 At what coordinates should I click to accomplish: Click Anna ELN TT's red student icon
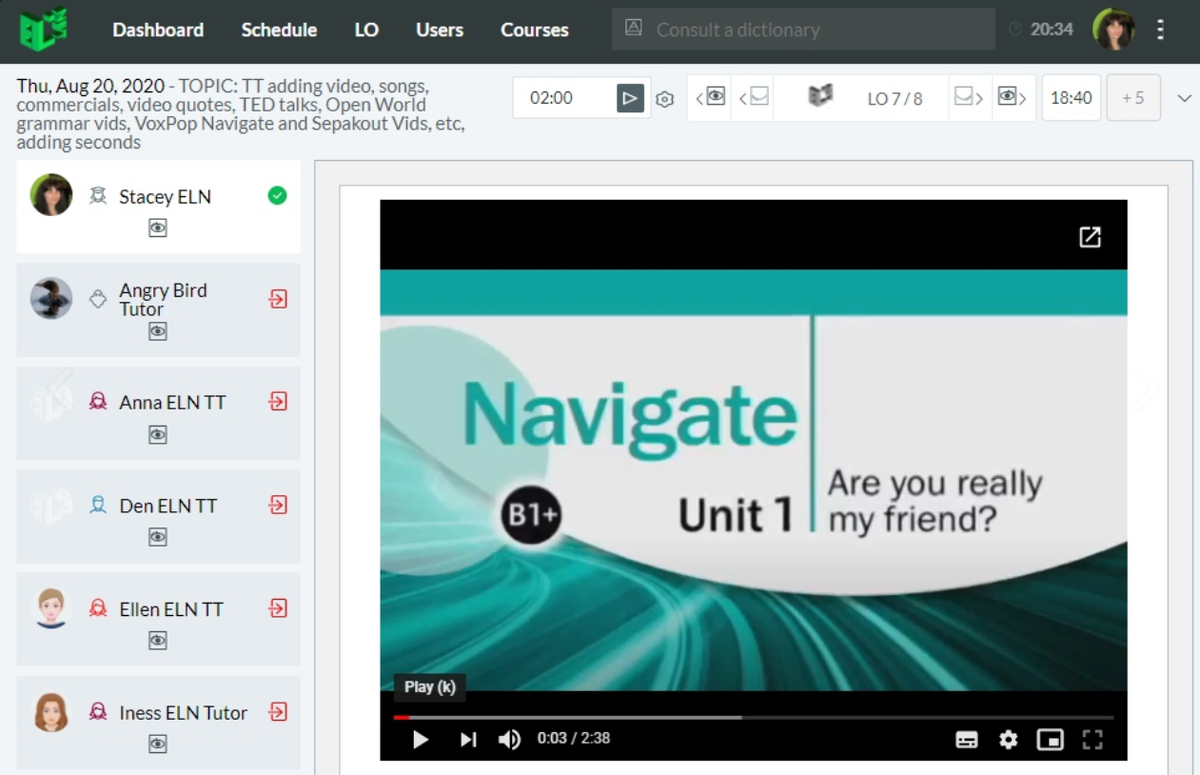click(98, 402)
